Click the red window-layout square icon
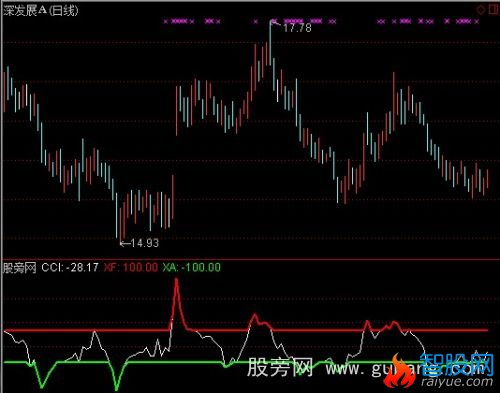The width and height of the screenshot is (500, 393). coord(493,9)
